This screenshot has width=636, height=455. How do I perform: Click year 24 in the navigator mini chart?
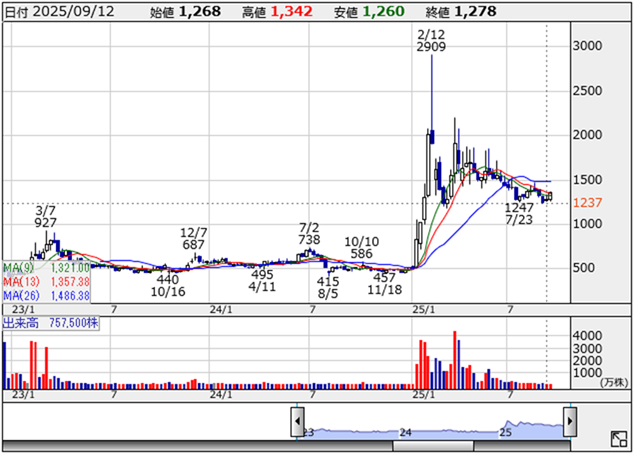405,432
